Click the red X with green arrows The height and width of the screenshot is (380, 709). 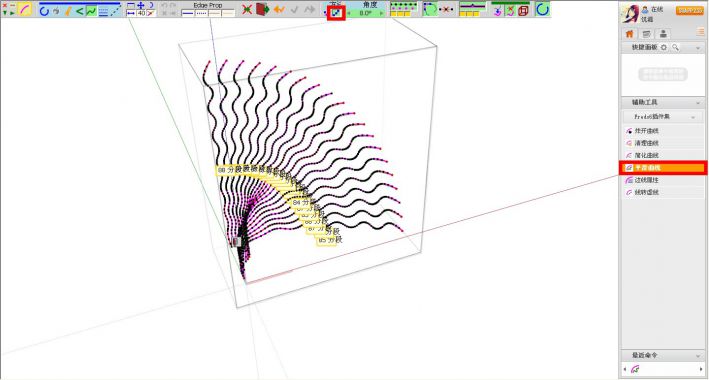[x=247, y=10]
